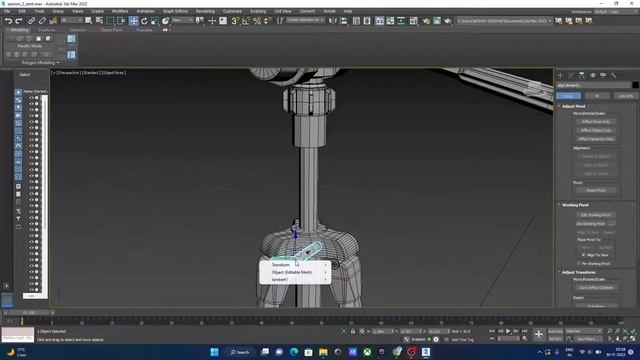Click the object name input field
Image resolution: width=640 pixels, height=360 pixels.
593,85
